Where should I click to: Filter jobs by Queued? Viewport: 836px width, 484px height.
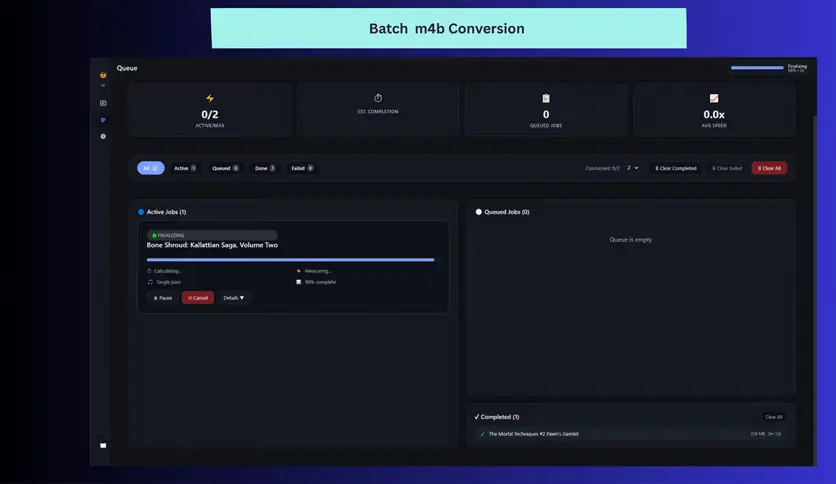[x=225, y=168]
